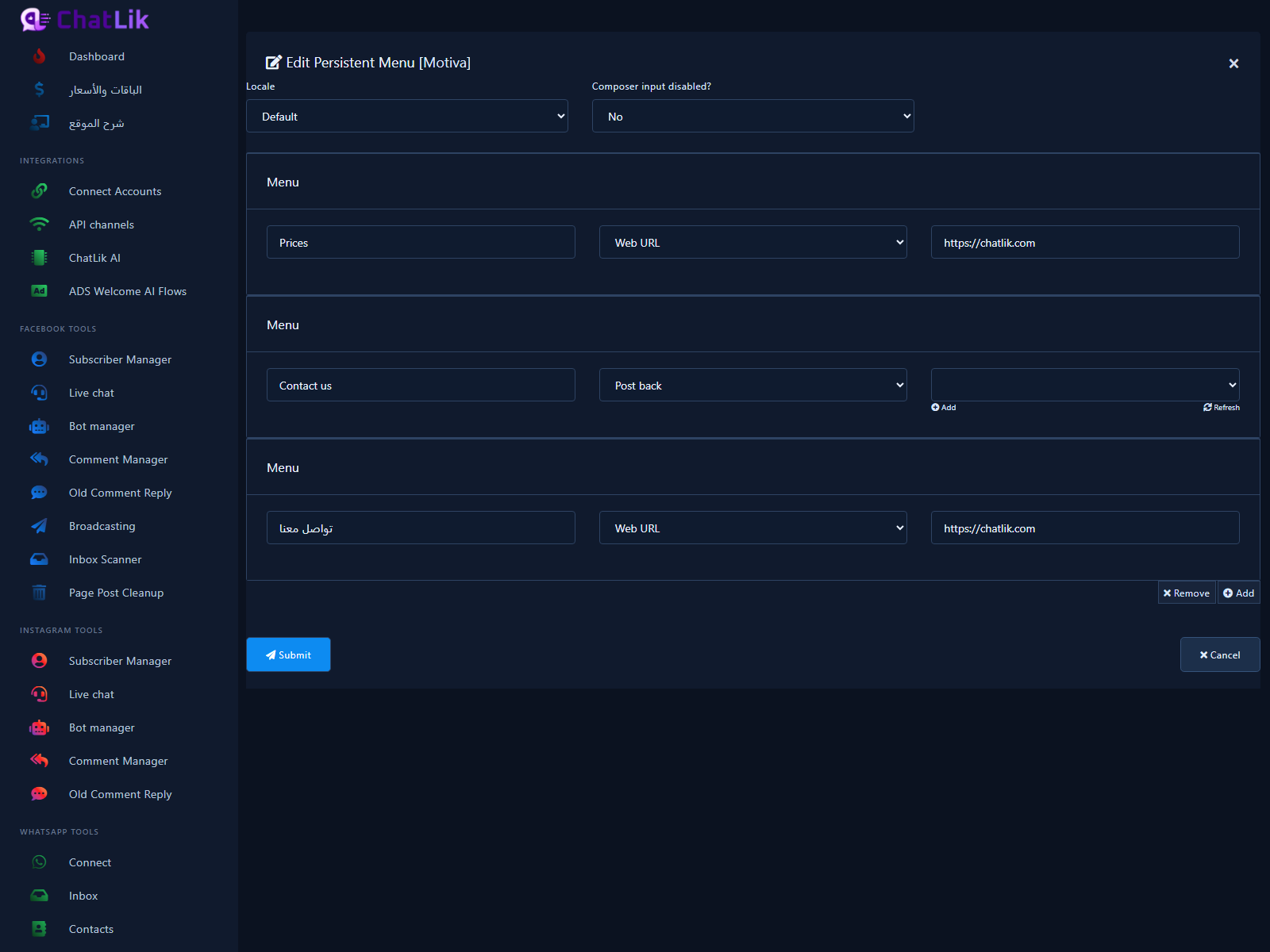Click the Edit Persistent Menu title icon
1270x952 pixels.
click(x=274, y=63)
